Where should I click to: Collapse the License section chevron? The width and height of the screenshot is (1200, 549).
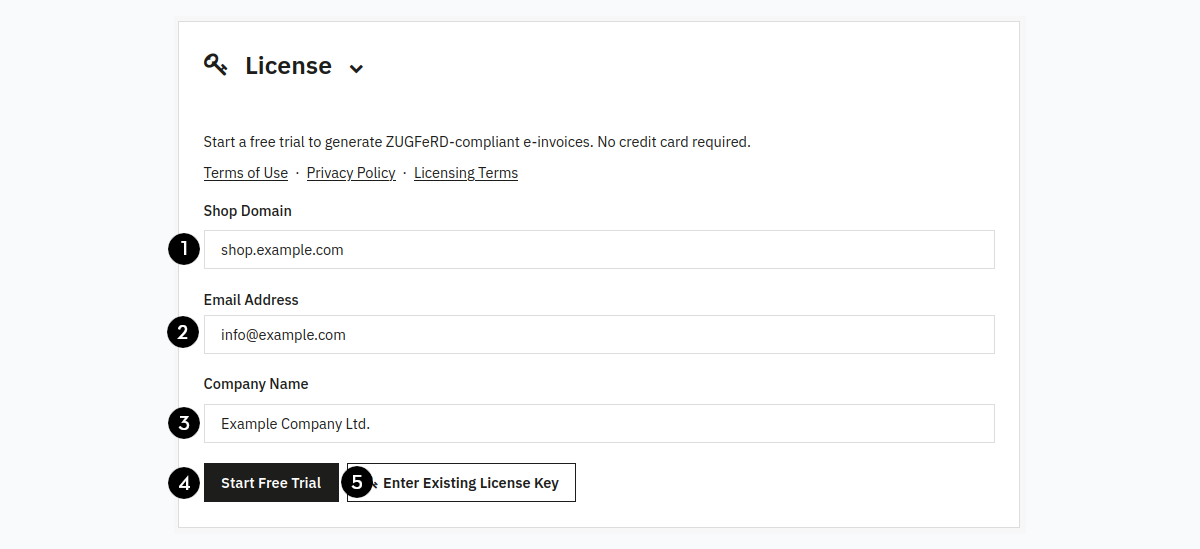tap(356, 68)
